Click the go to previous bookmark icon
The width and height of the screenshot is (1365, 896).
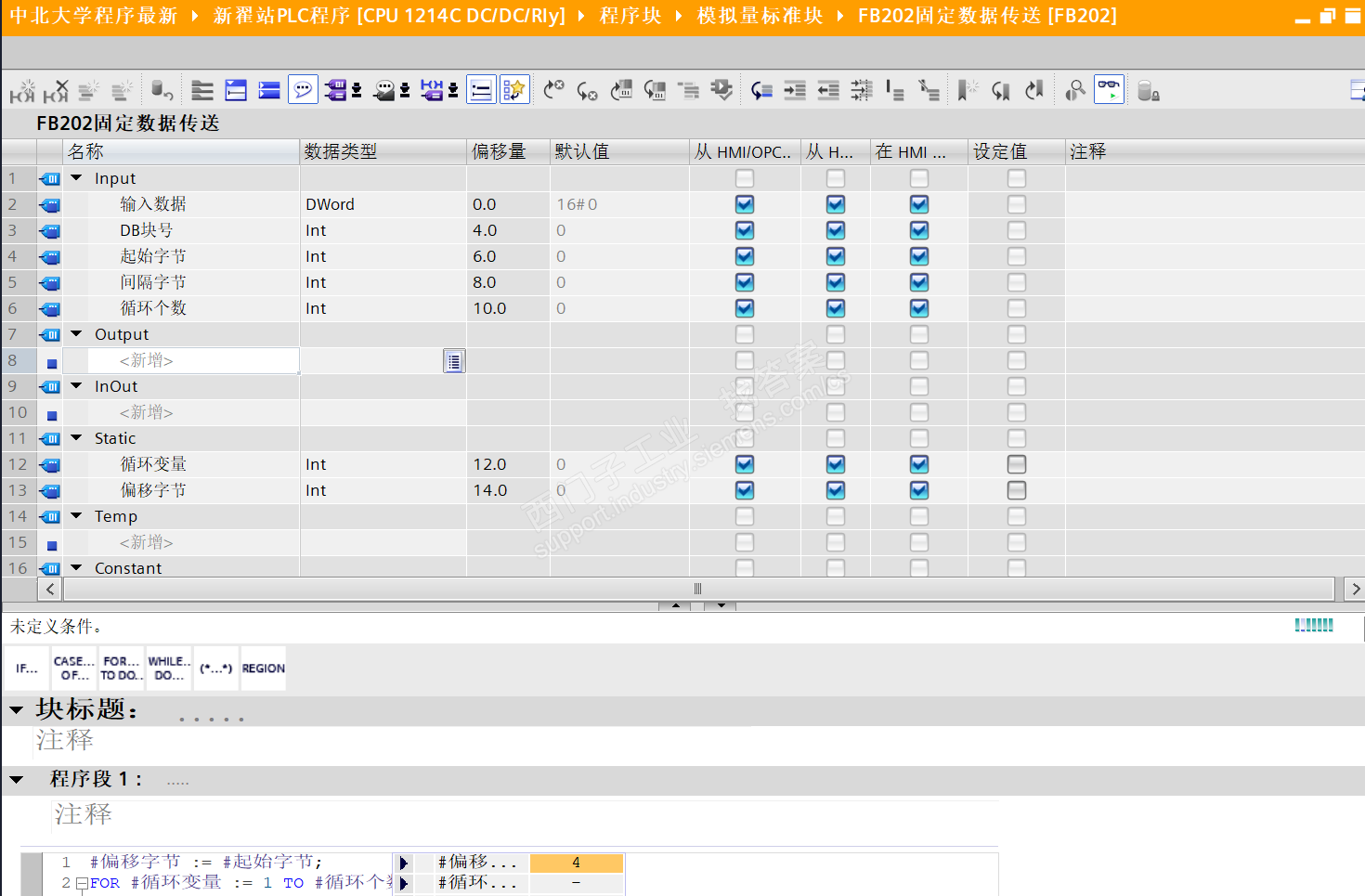[x=1034, y=90]
